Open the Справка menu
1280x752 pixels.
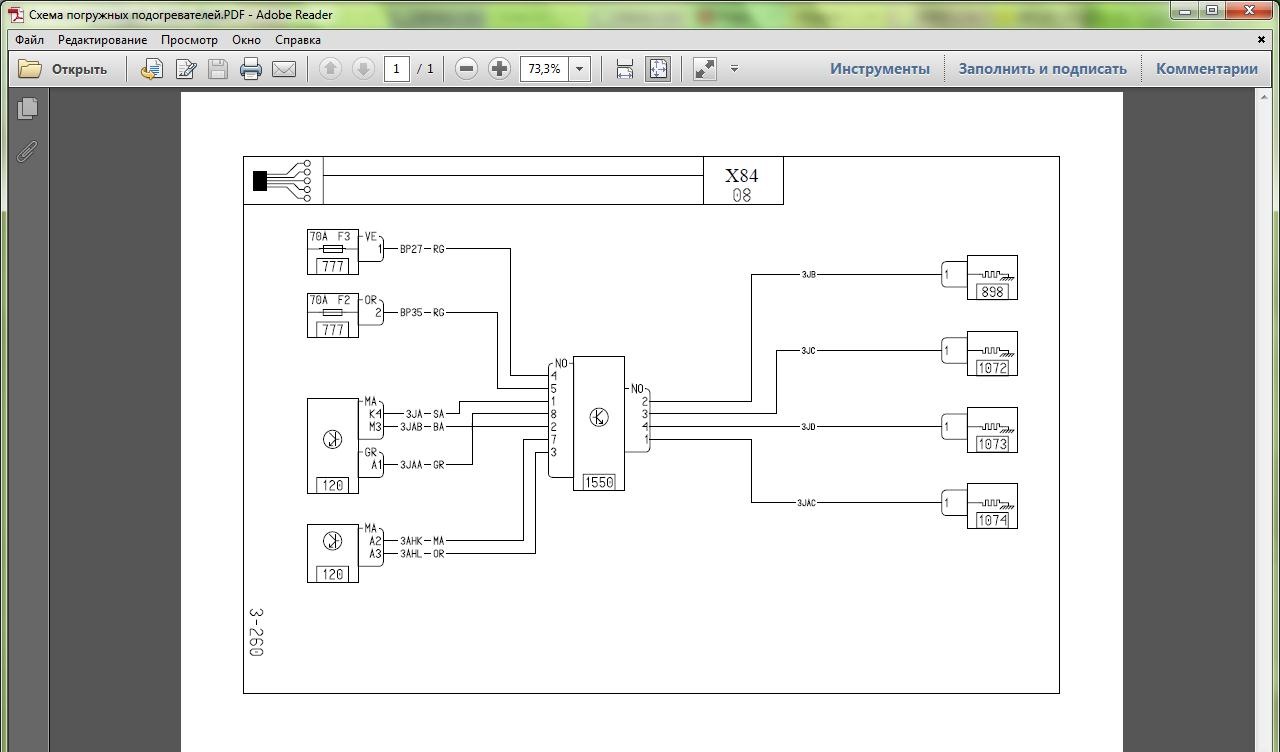click(298, 40)
